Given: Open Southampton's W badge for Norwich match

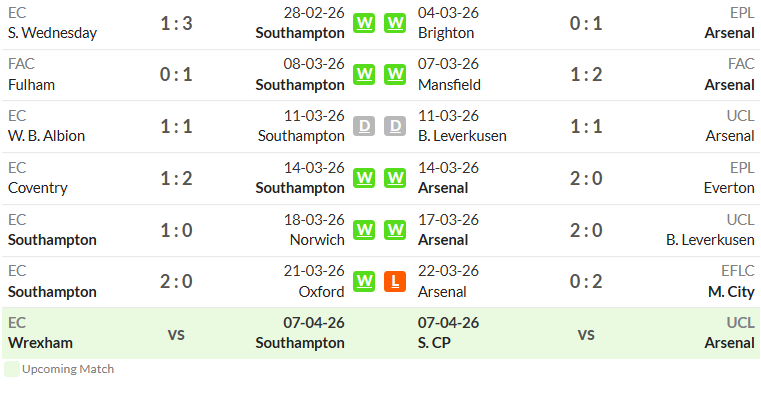Looking at the screenshot, I should pyautogui.click(x=364, y=230).
